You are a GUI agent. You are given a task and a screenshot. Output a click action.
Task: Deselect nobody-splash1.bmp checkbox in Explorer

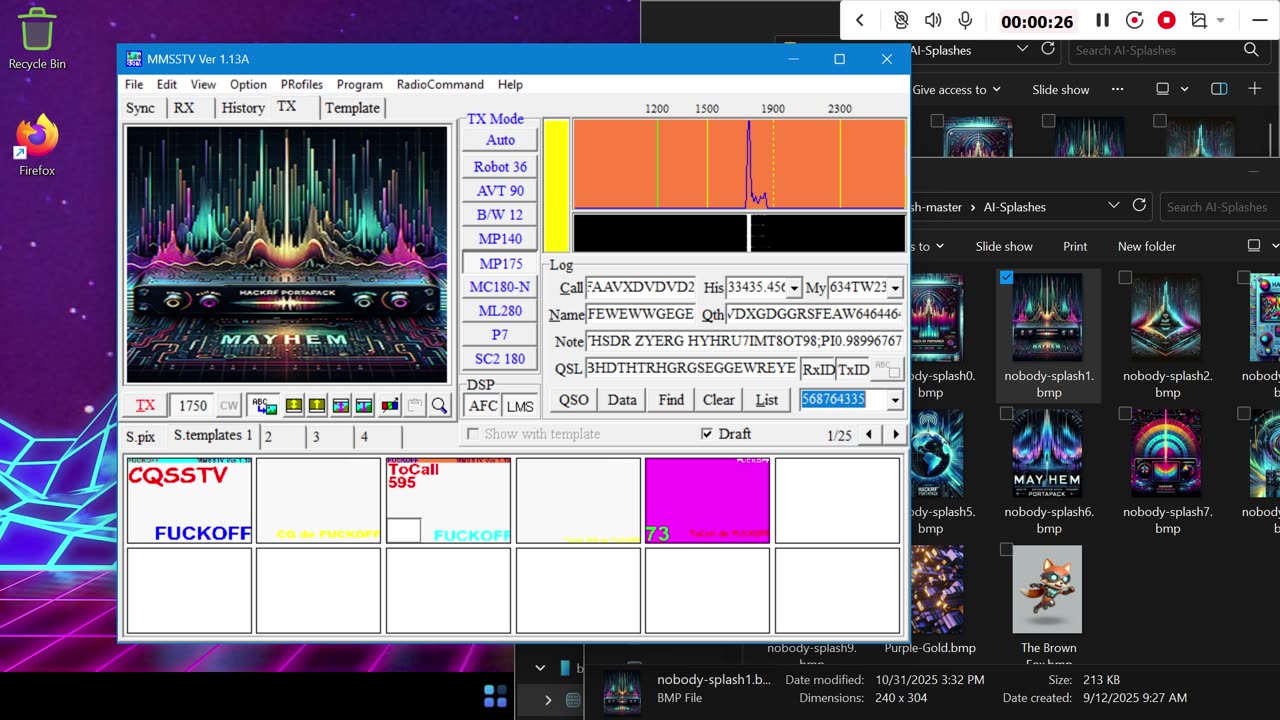coord(1006,277)
